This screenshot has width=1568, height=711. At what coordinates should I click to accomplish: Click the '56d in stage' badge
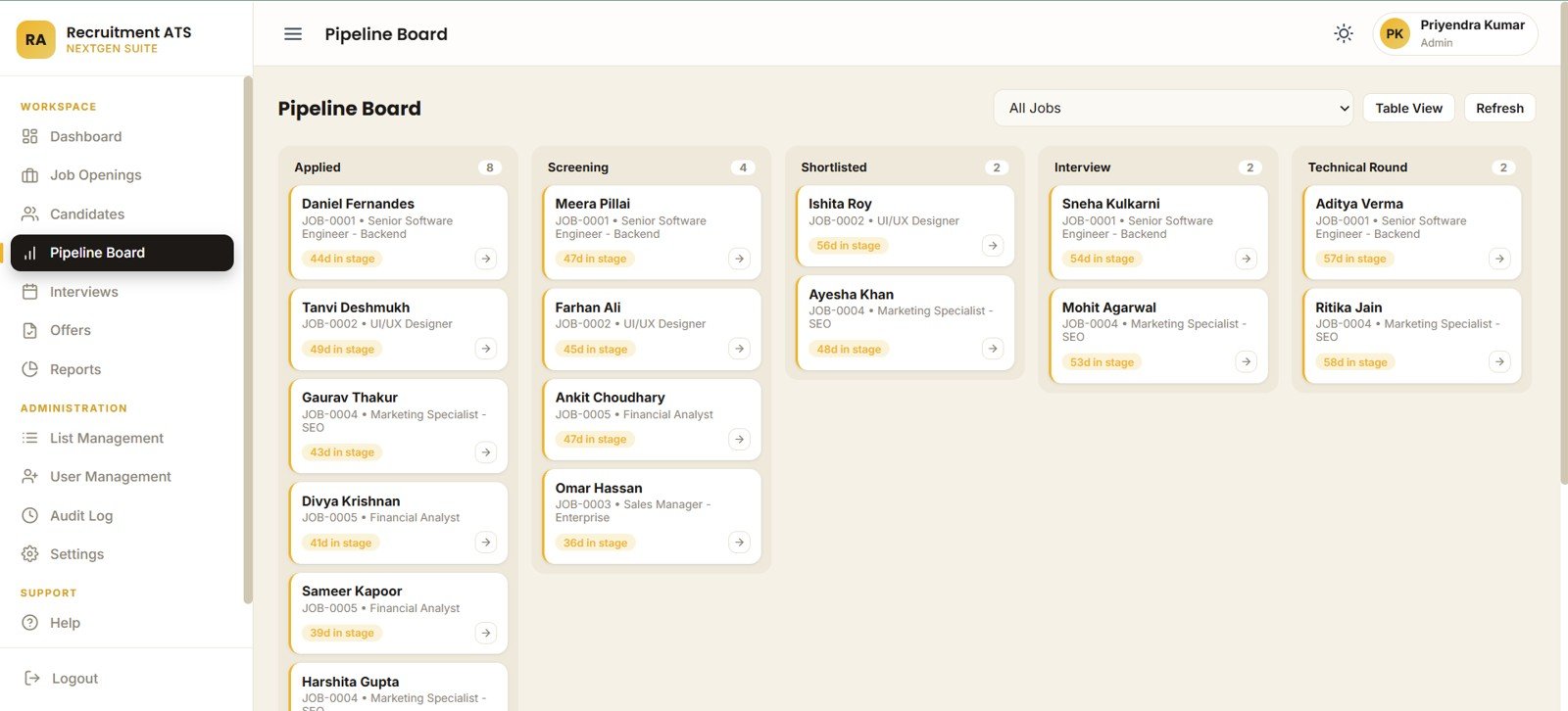(x=849, y=246)
